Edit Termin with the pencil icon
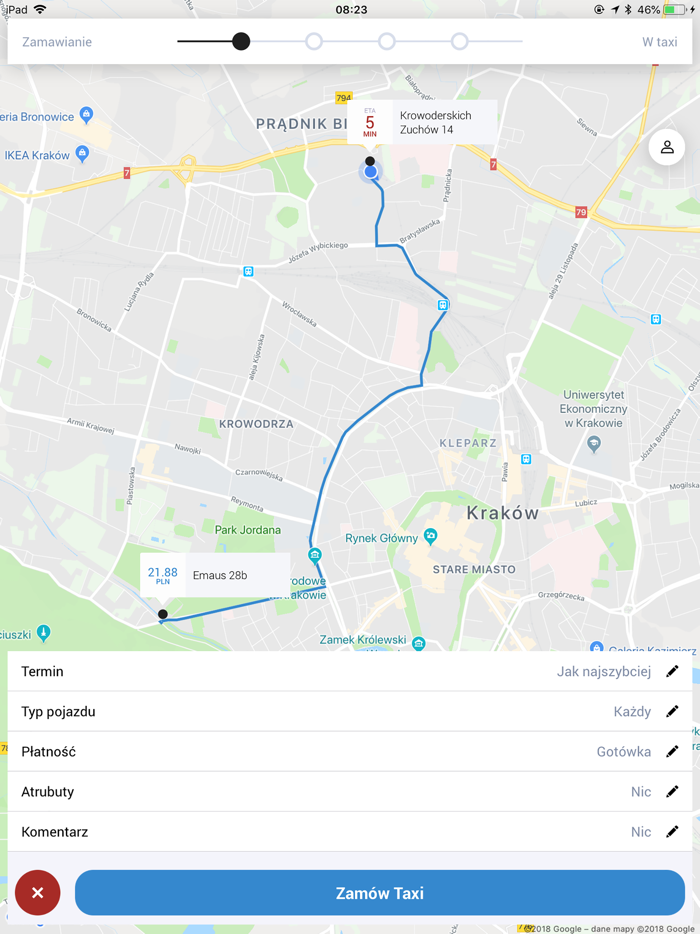Image resolution: width=700 pixels, height=934 pixels. click(672, 671)
